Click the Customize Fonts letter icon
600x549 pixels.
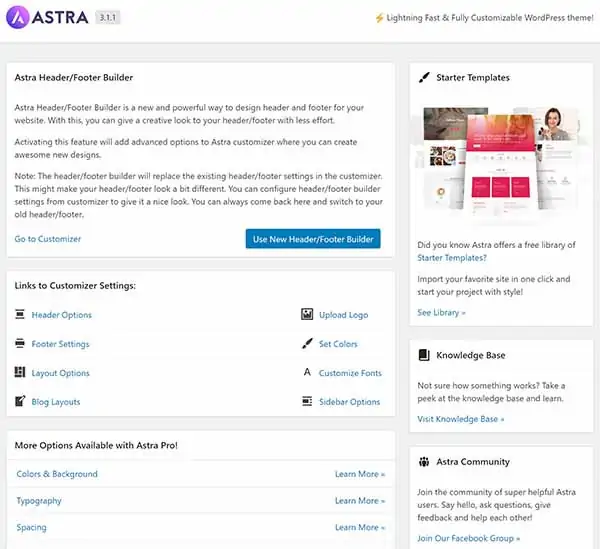[x=307, y=372]
